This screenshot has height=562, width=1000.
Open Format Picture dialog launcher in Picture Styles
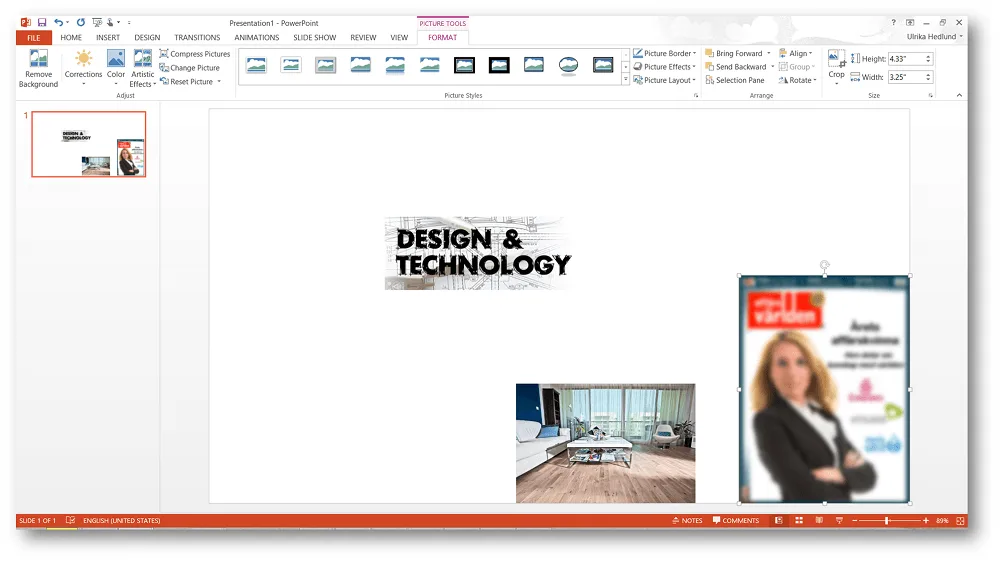coord(696,96)
